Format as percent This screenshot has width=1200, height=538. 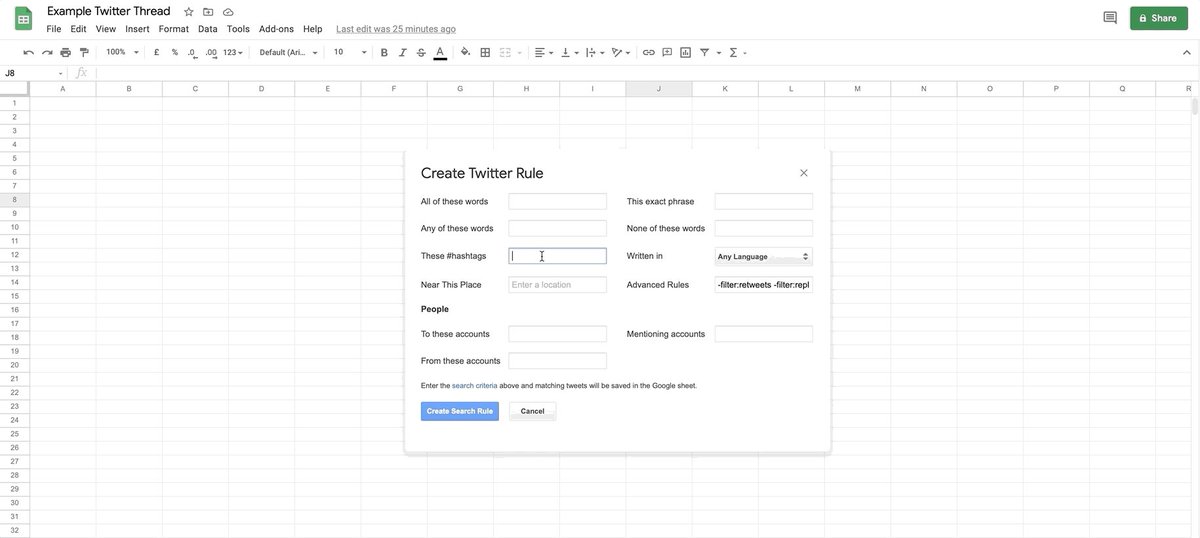coord(174,52)
